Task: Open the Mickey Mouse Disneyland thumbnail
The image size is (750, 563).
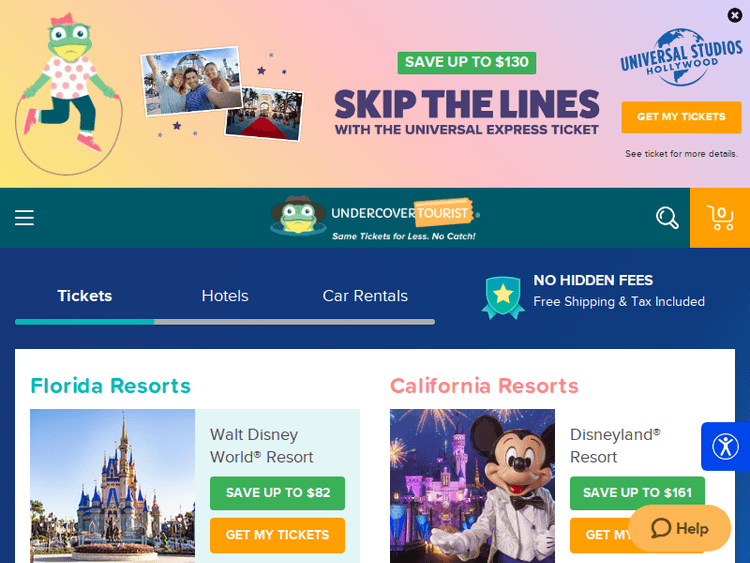Action: (x=472, y=486)
